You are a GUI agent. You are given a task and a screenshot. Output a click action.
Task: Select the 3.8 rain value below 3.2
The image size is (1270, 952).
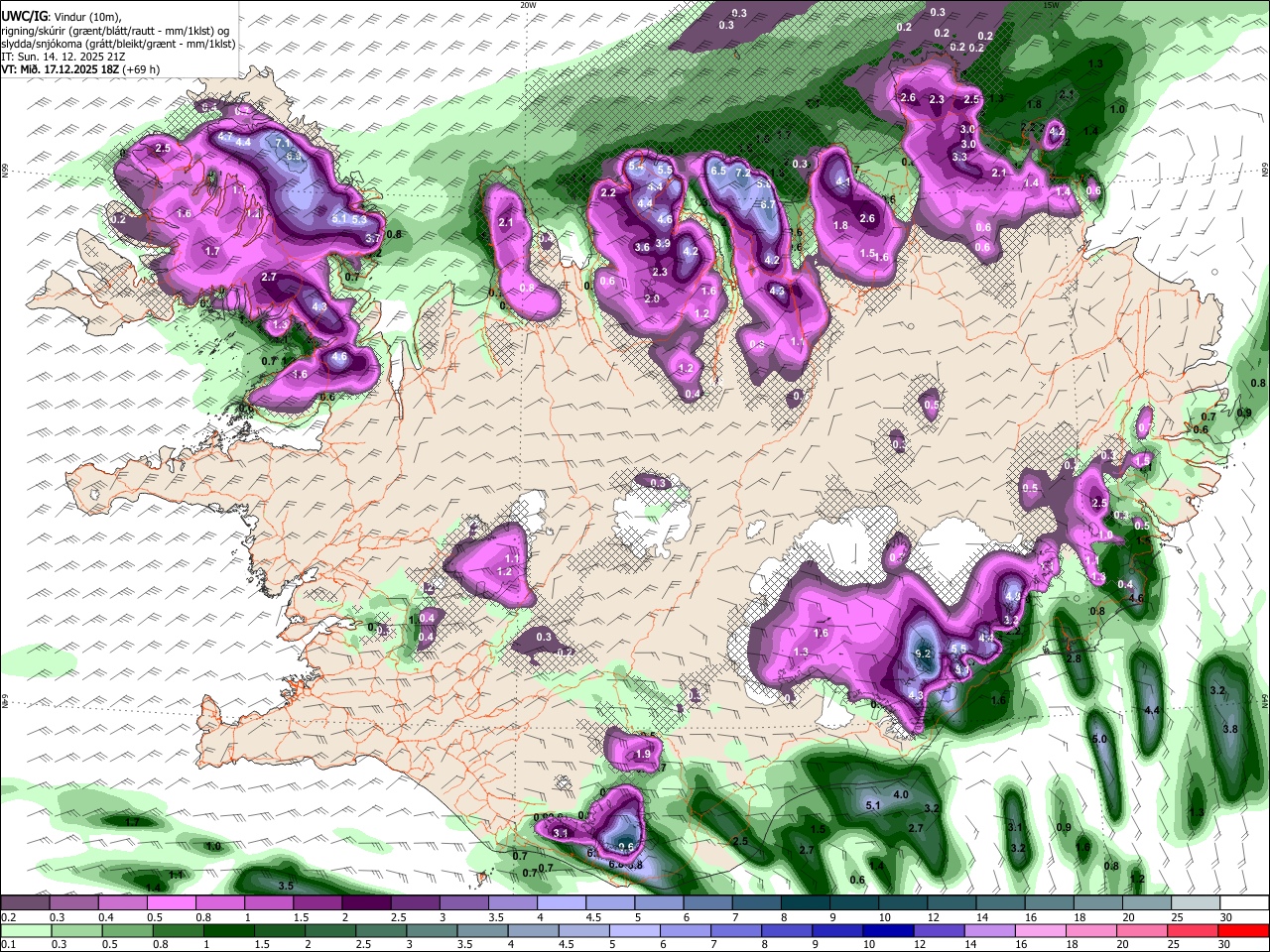pos(1230,729)
